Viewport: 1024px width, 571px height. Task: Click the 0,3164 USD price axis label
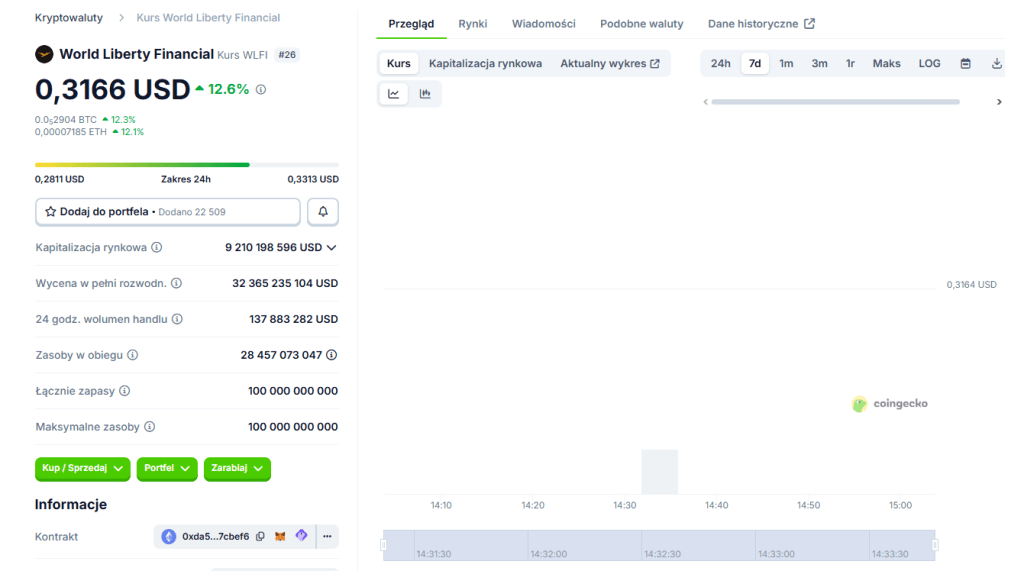point(971,285)
